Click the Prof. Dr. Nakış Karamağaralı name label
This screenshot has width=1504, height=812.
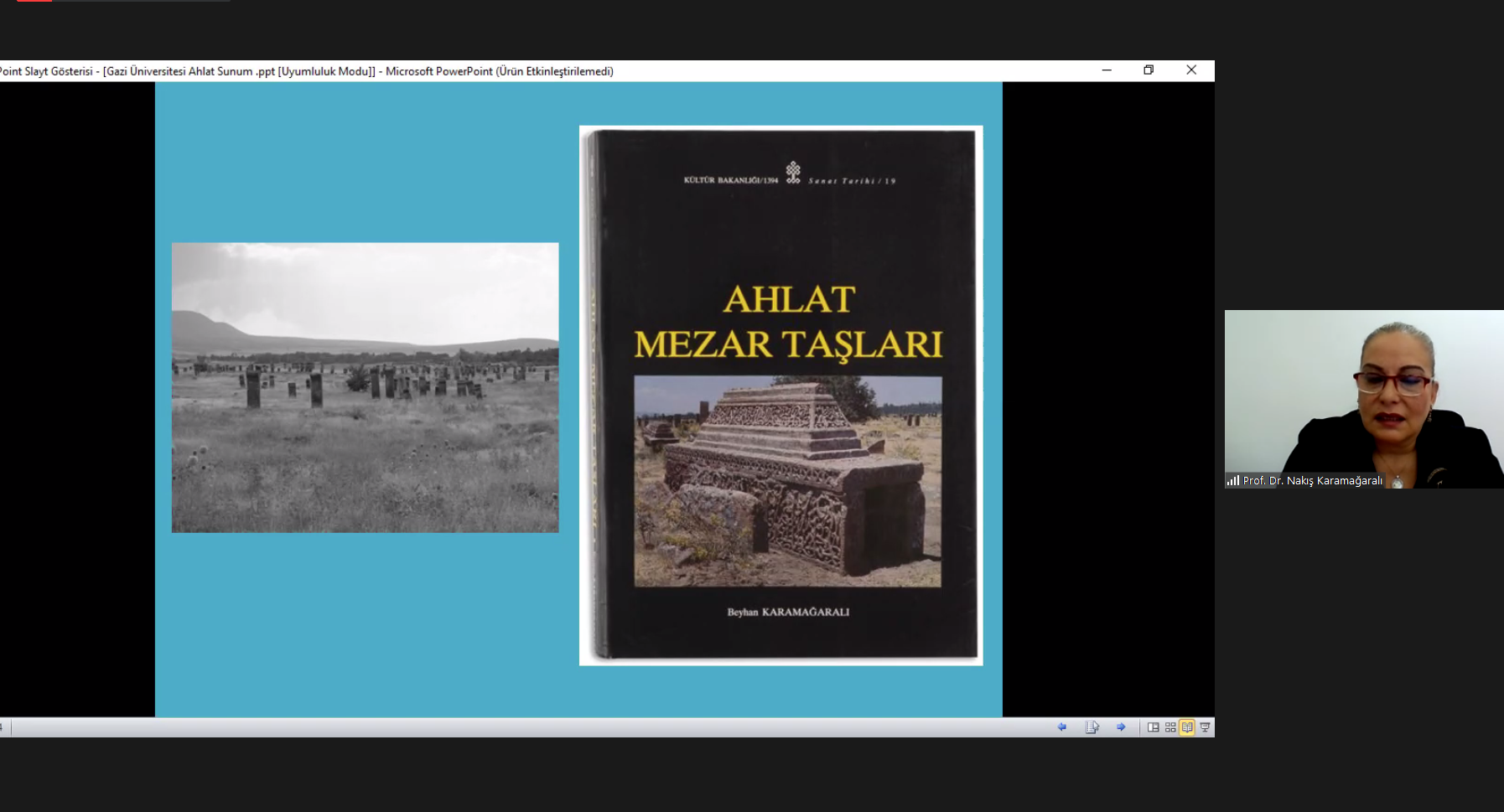pyautogui.click(x=1312, y=481)
